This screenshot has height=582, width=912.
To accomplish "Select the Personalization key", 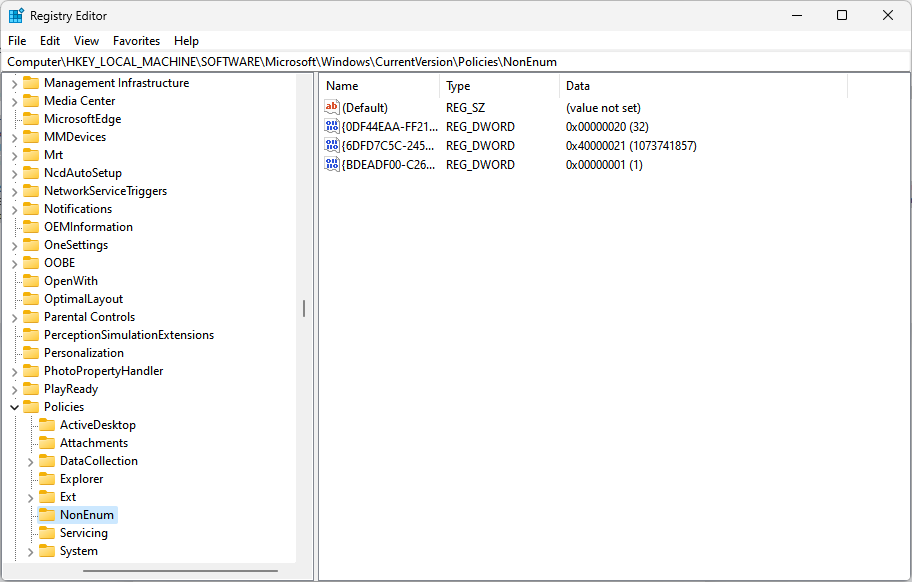I will pos(84,353).
